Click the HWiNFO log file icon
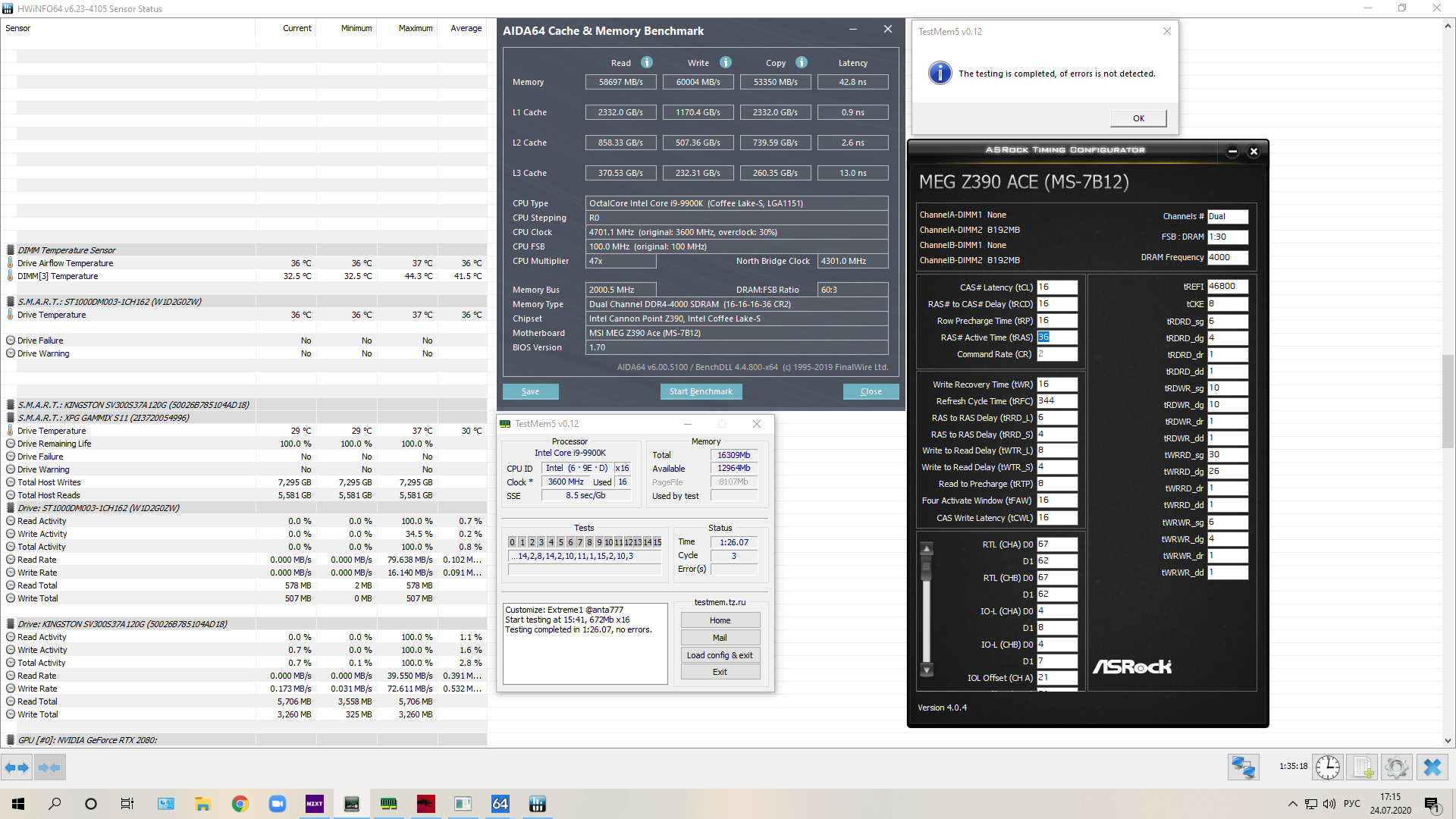Image resolution: width=1456 pixels, height=819 pixels. tap(1362, 767)
